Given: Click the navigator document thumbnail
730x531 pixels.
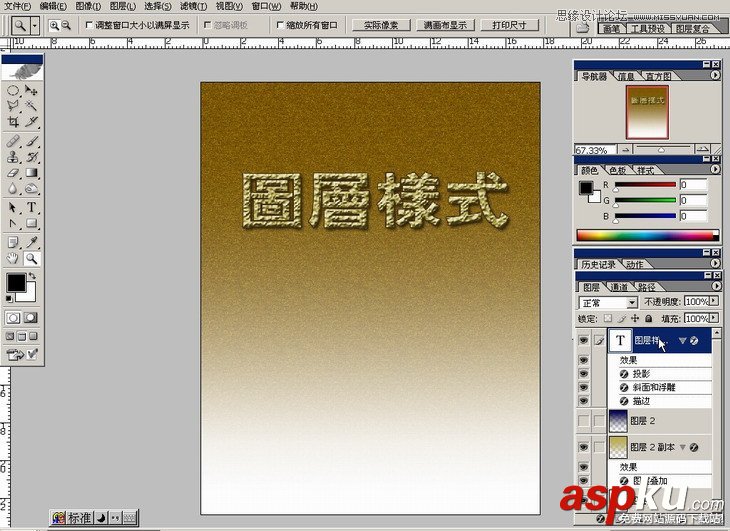Looking at the screenshot, I should click(647, 112).
